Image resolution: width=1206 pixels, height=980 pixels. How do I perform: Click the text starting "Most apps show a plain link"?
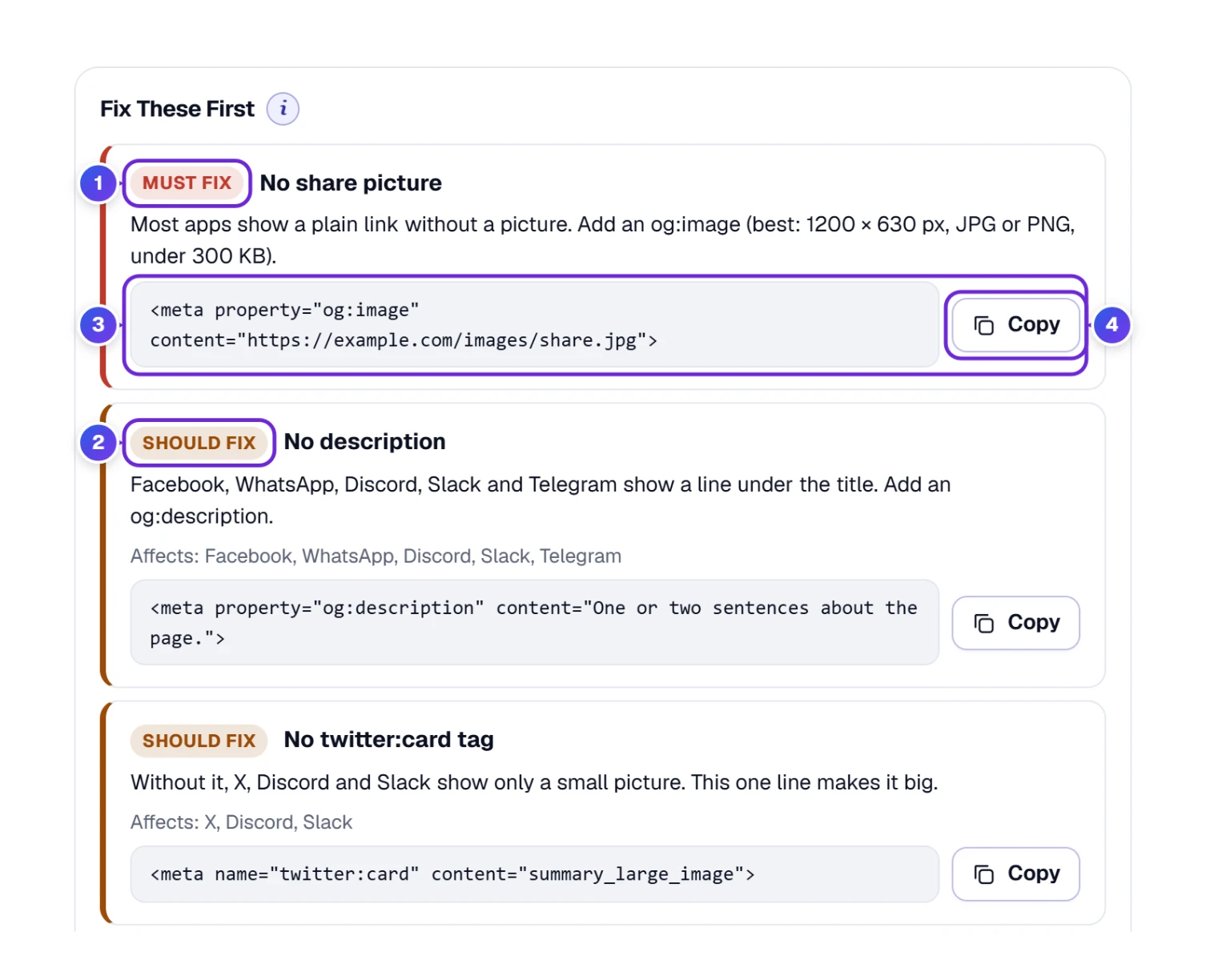(602, 240)
